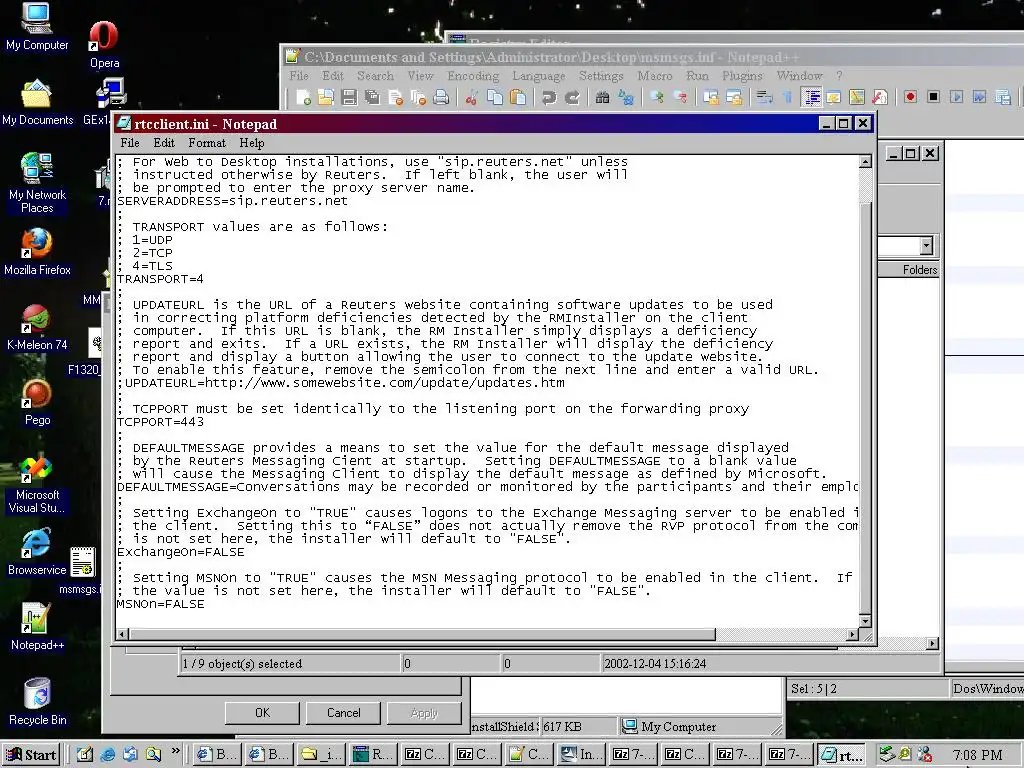This screenshot has width=1024, height=768.
Task: Click the Run macro multiple times icon
Action: click(980, 97)
